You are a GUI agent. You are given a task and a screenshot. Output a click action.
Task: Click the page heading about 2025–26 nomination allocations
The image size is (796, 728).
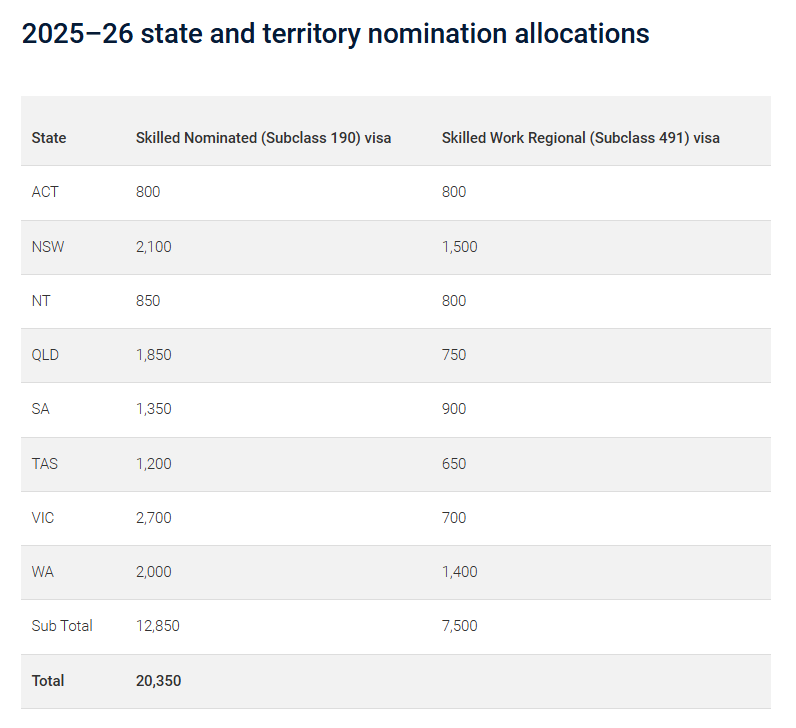coord(335,34)
